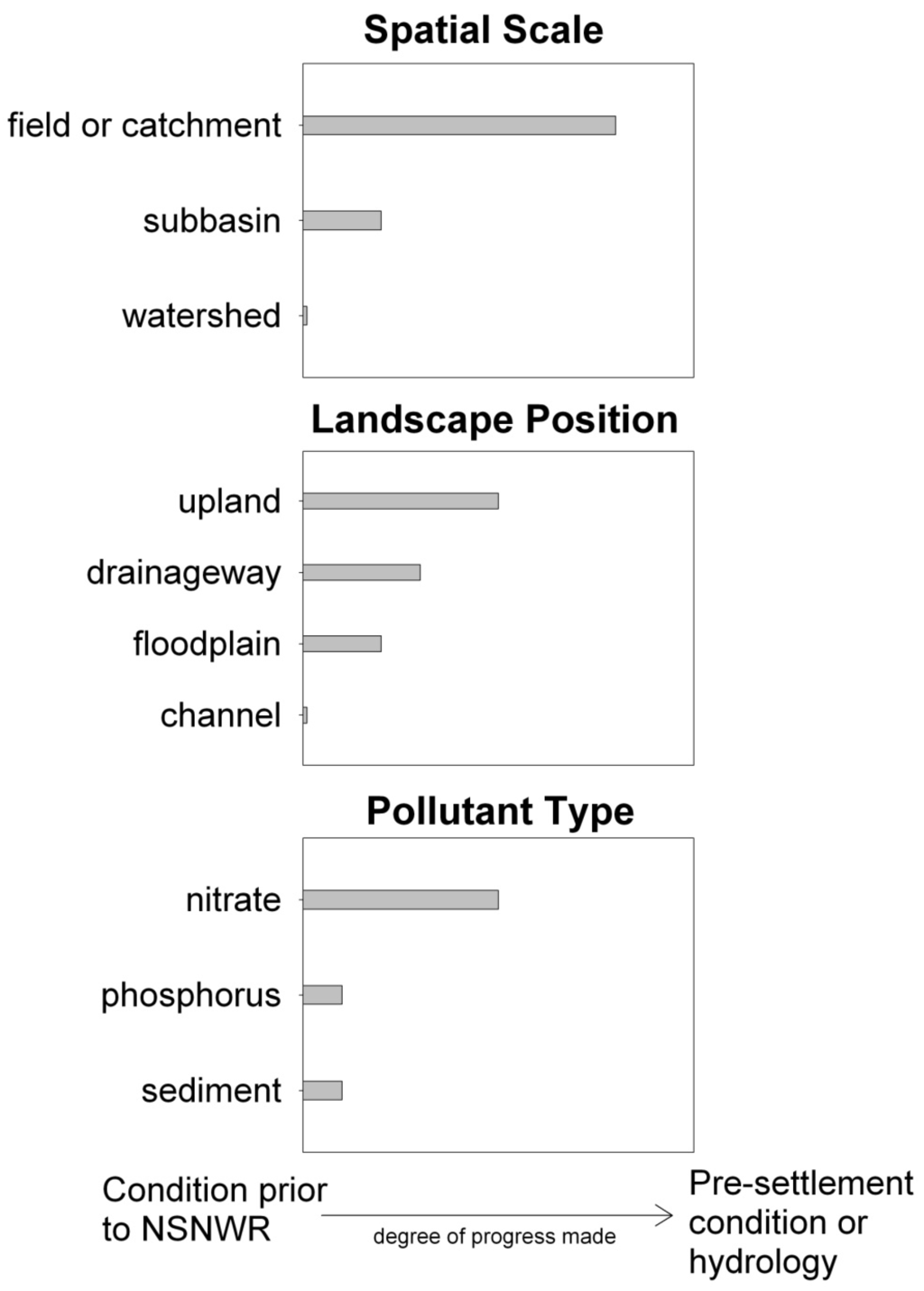The width and height of the screenshot is (924, 1291).
Task: Click the 'Pollutant Type' chart title
Action: (x=500, y=811)
